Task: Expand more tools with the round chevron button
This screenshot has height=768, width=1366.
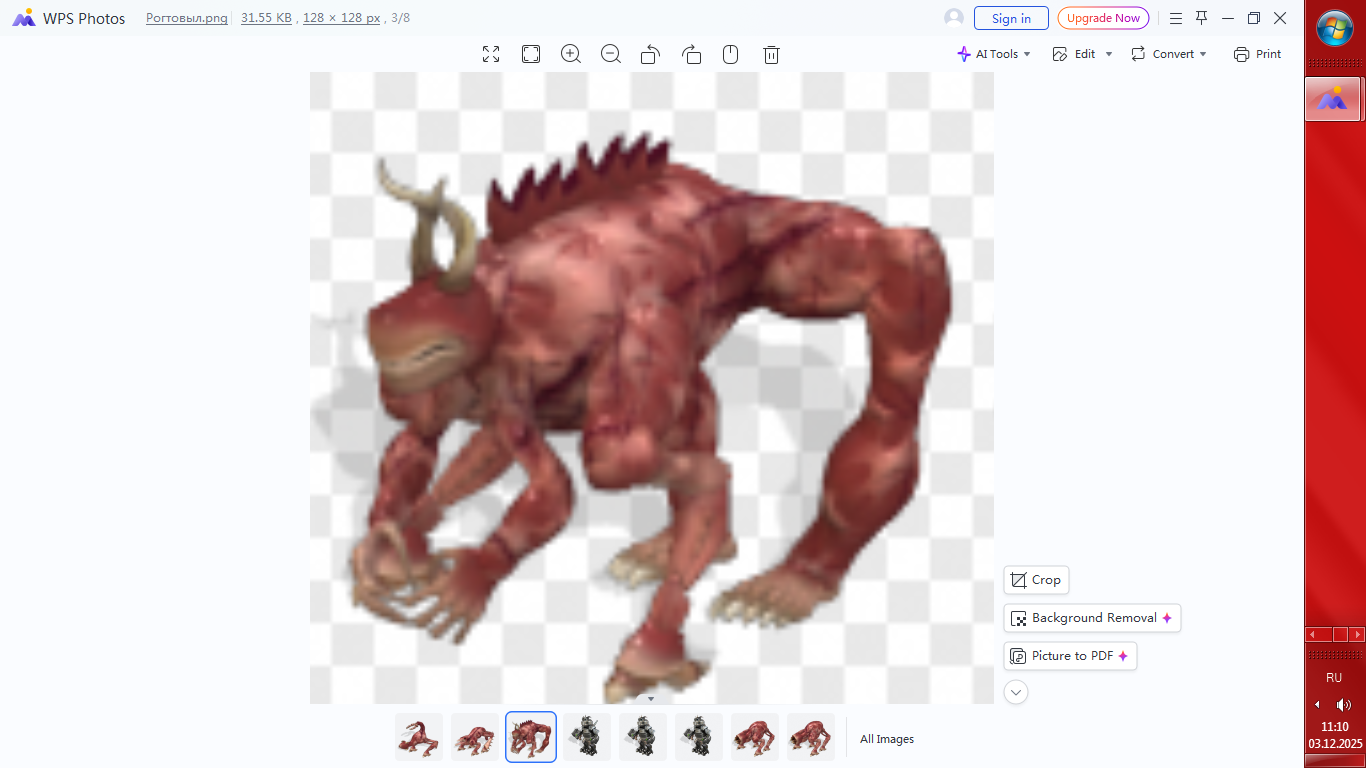Action: [x=1016, y=692]
